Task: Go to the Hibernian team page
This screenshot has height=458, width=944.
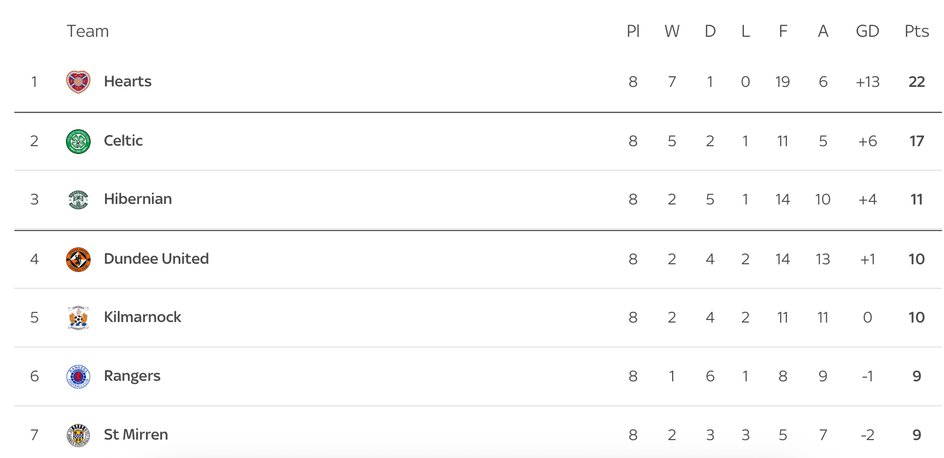Action: tap(138, 200)
